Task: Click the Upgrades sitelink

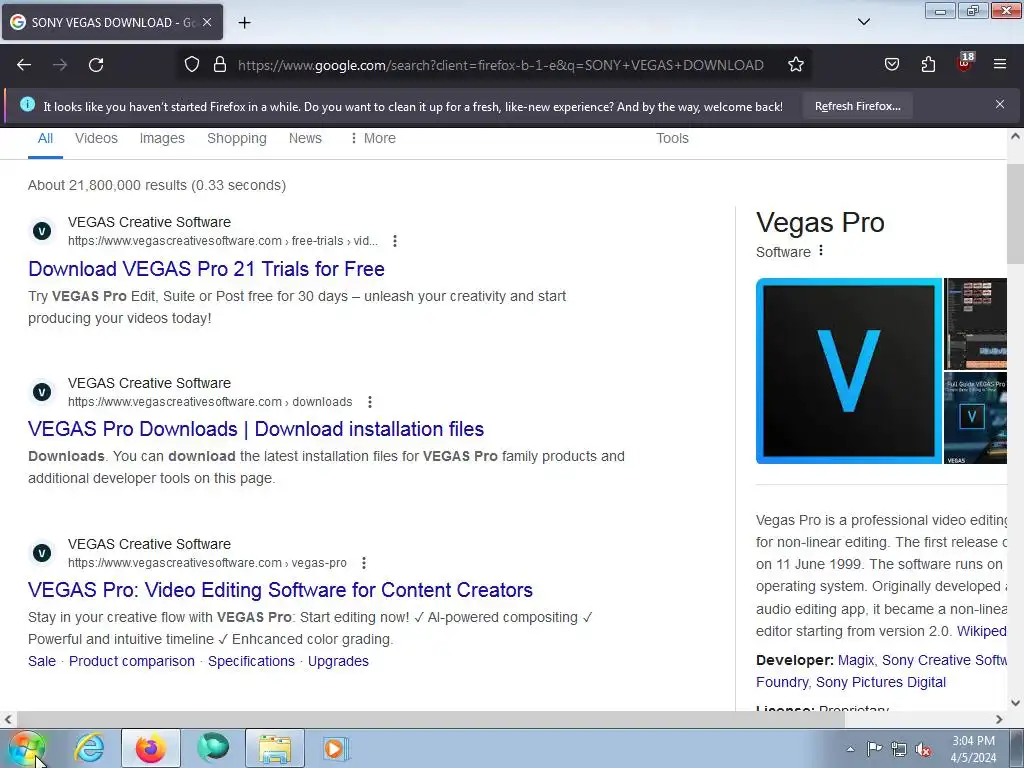Action: 338,662
